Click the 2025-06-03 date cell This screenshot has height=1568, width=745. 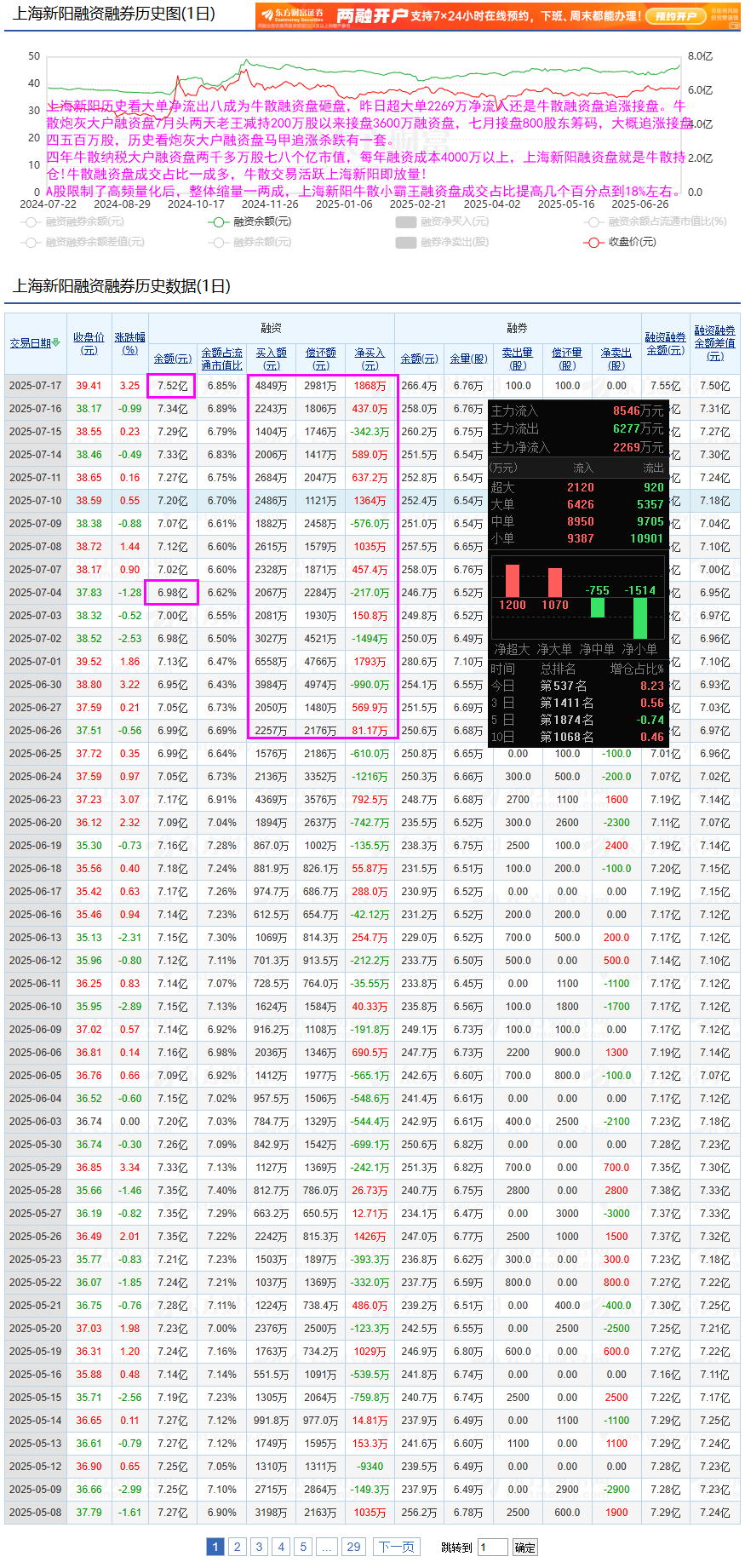point(36,1122)
